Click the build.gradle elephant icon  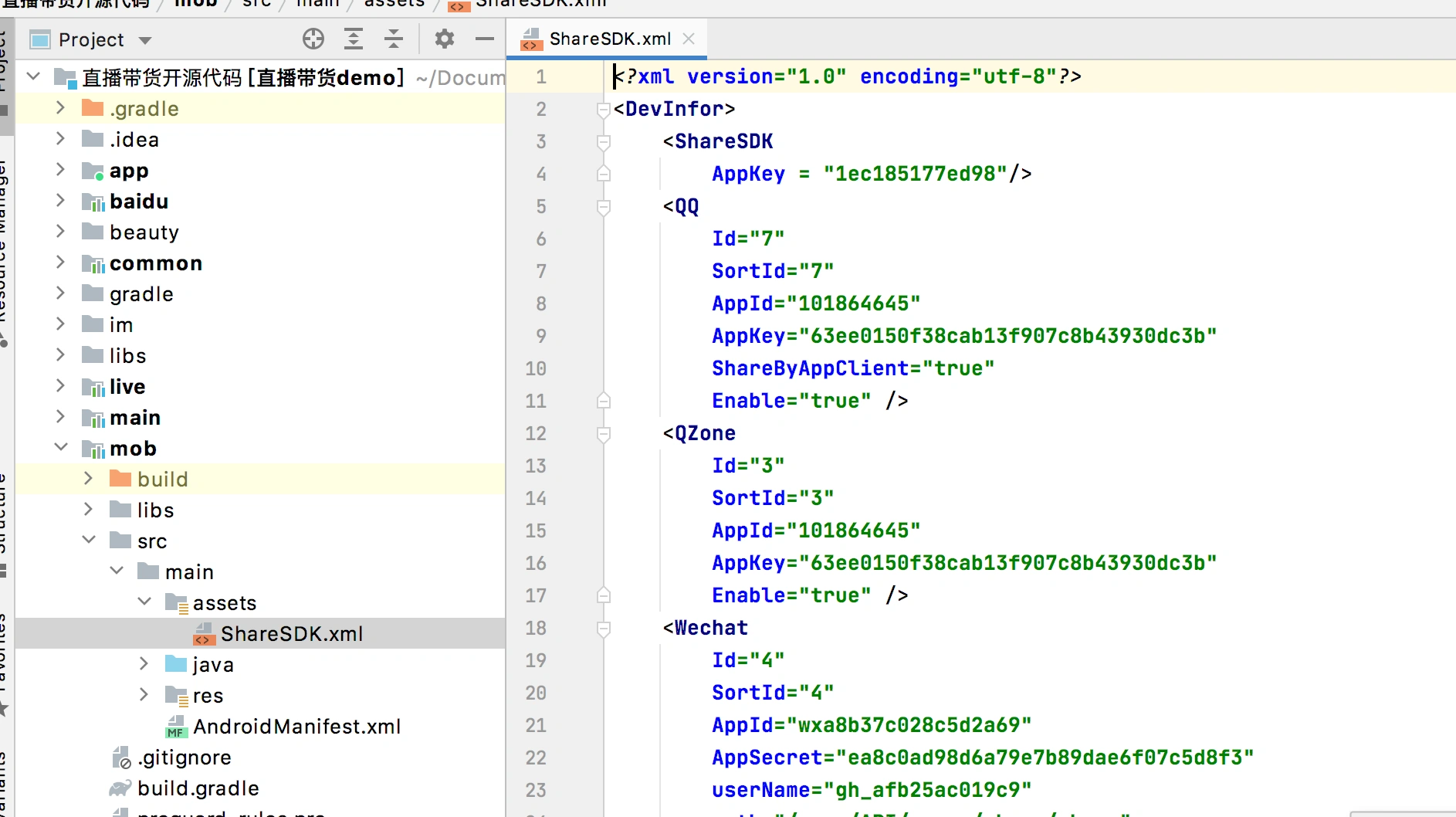click(120, 788)
